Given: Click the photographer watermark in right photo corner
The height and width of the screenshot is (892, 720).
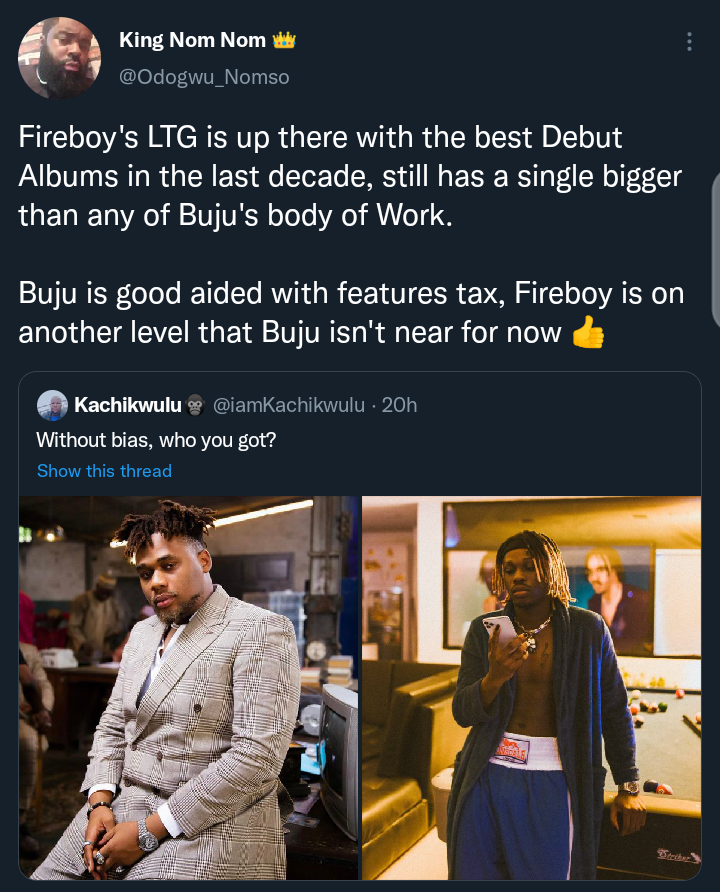Looking at the screenshot, I should tap(677, 854).
